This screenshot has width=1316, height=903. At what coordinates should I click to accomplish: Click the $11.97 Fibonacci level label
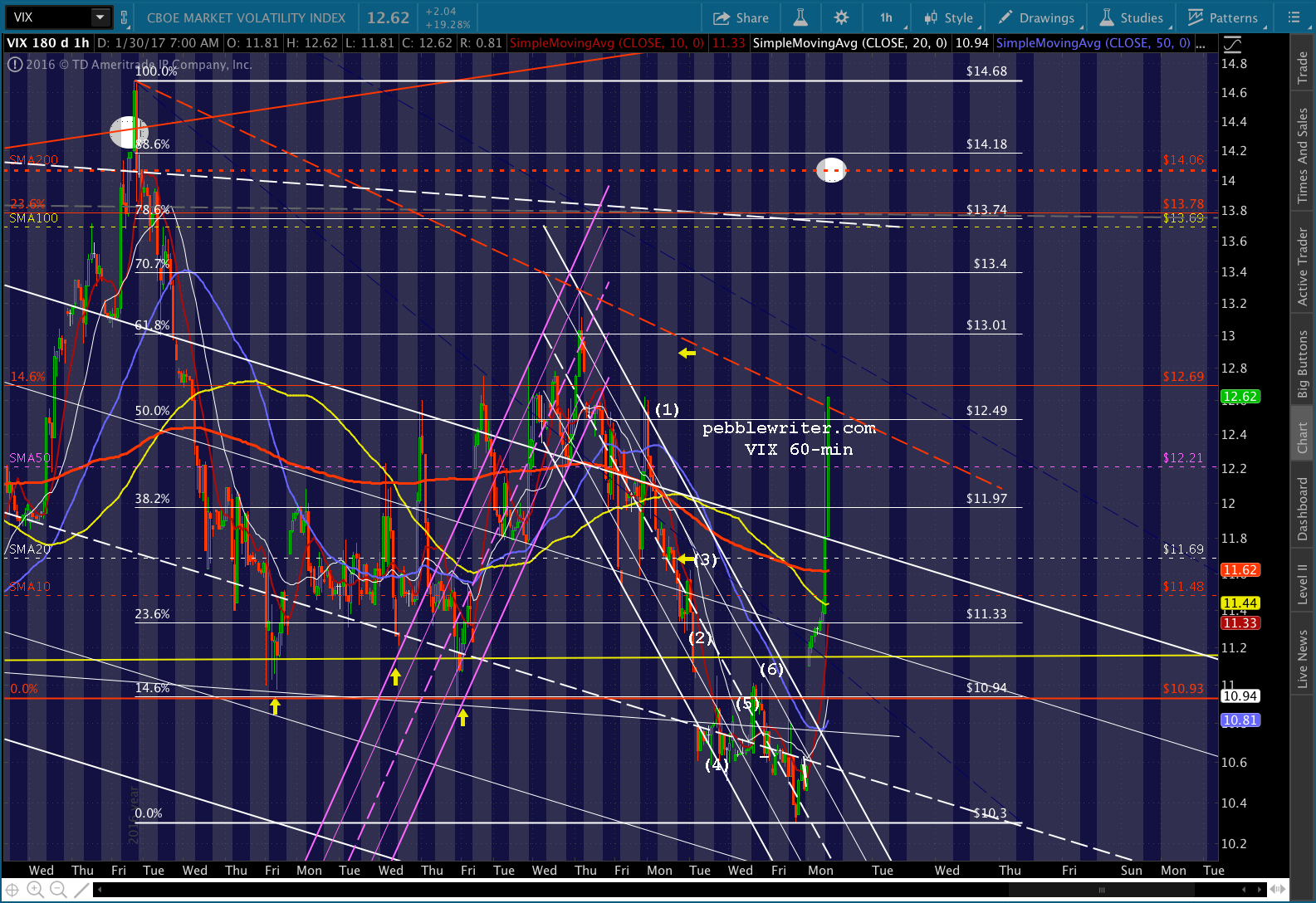coord(986,499)
